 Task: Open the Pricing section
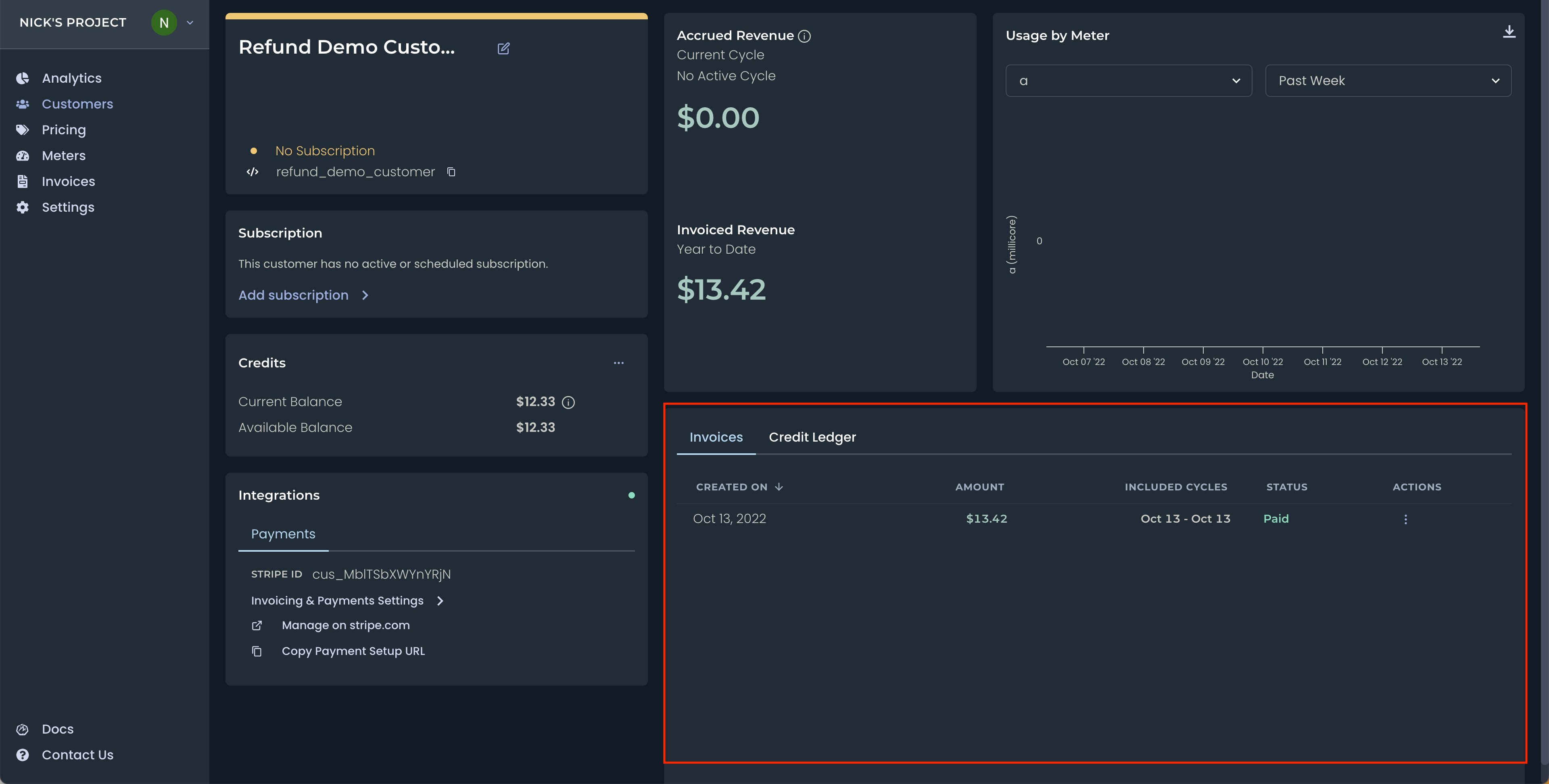(x=63, y=130)
